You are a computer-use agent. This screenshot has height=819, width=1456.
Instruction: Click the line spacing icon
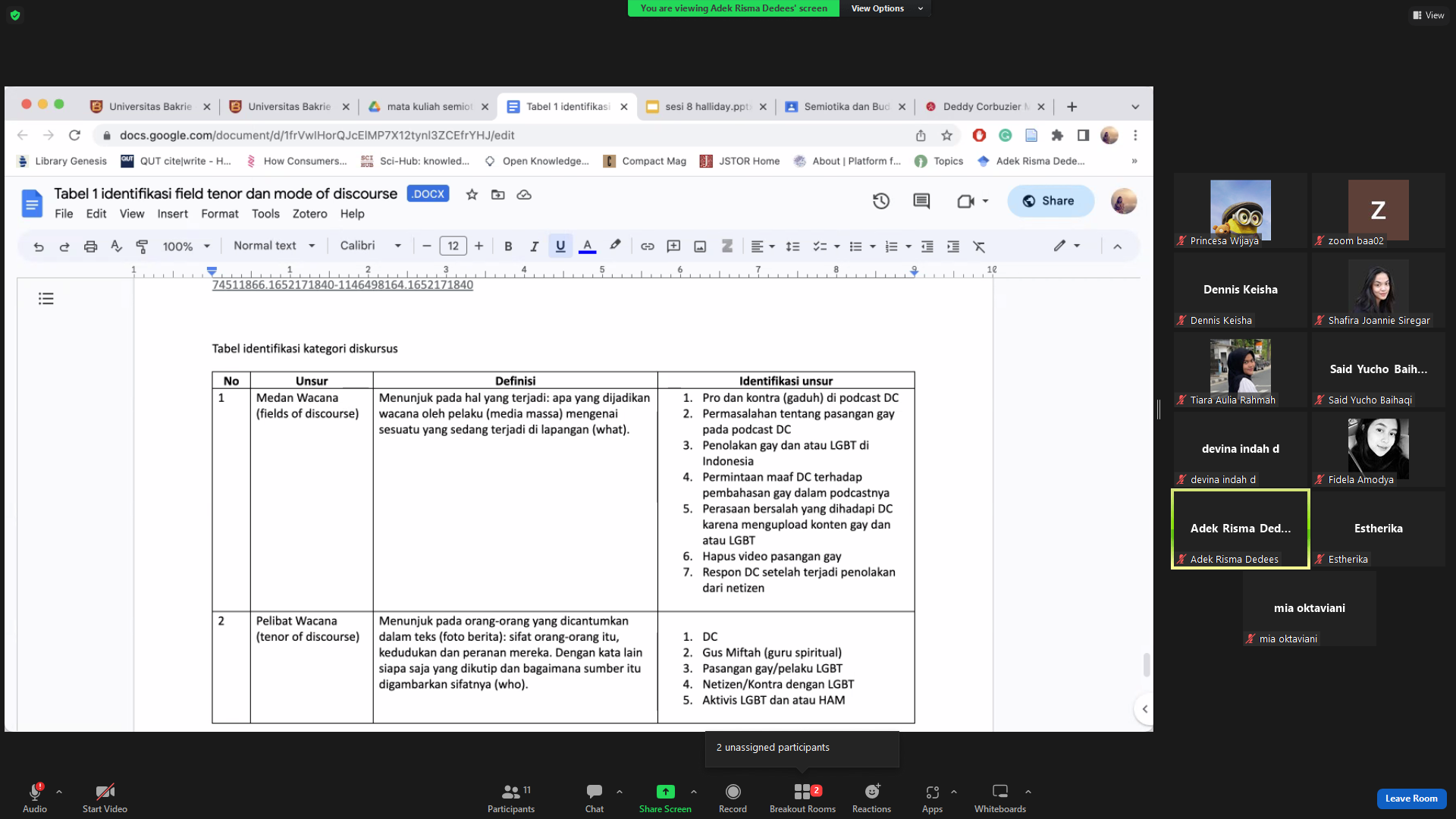(792, 246)
